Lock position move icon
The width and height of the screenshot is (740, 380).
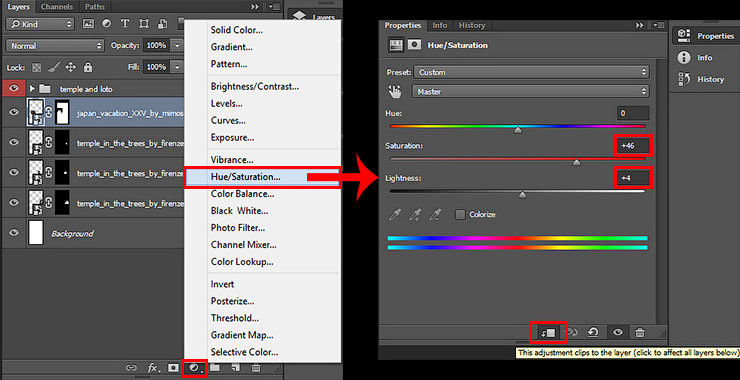(70, 68)
